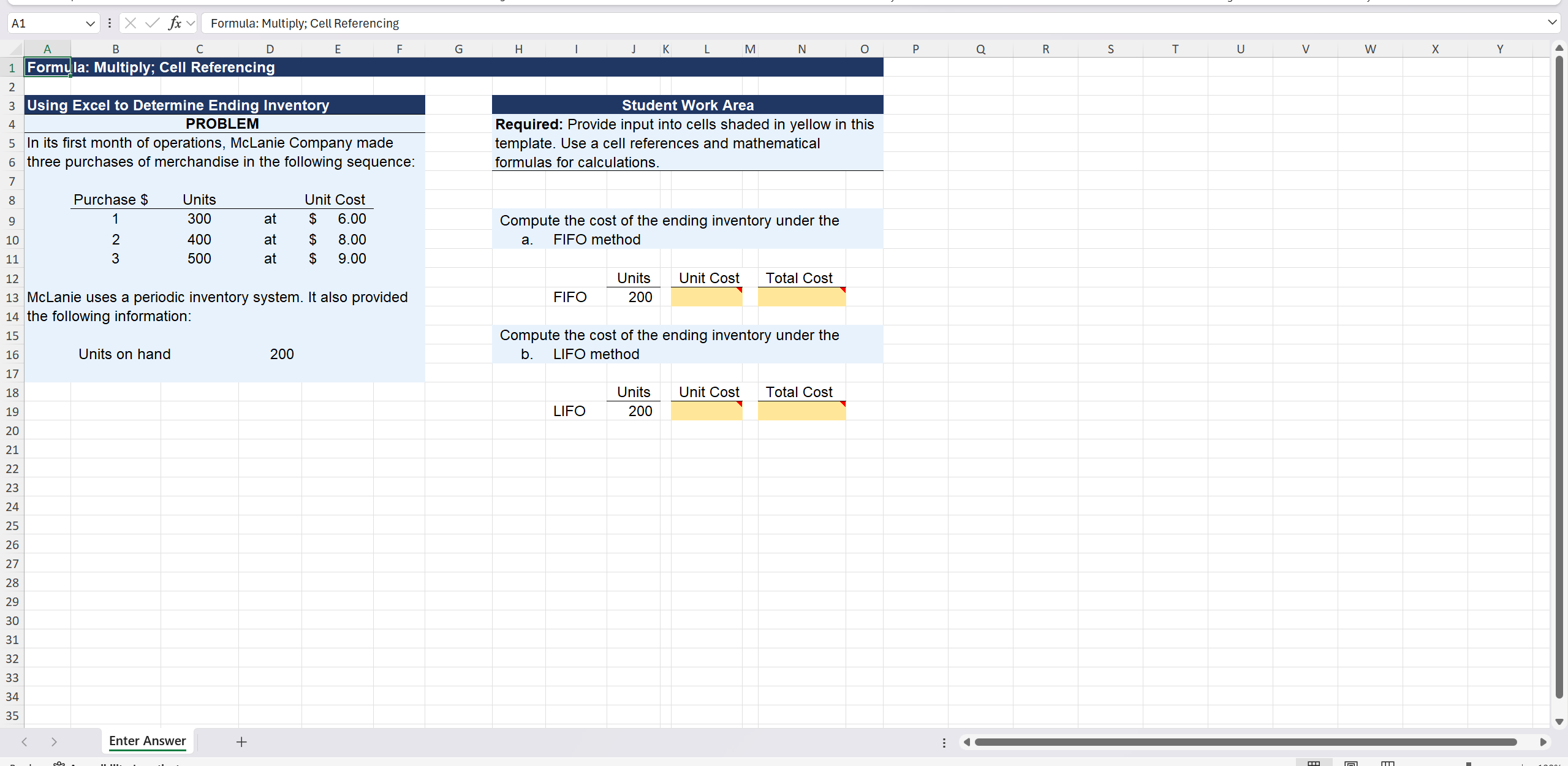Click the Select All corner above row 1
This screenshot has height=766, width=1568.
11,49
